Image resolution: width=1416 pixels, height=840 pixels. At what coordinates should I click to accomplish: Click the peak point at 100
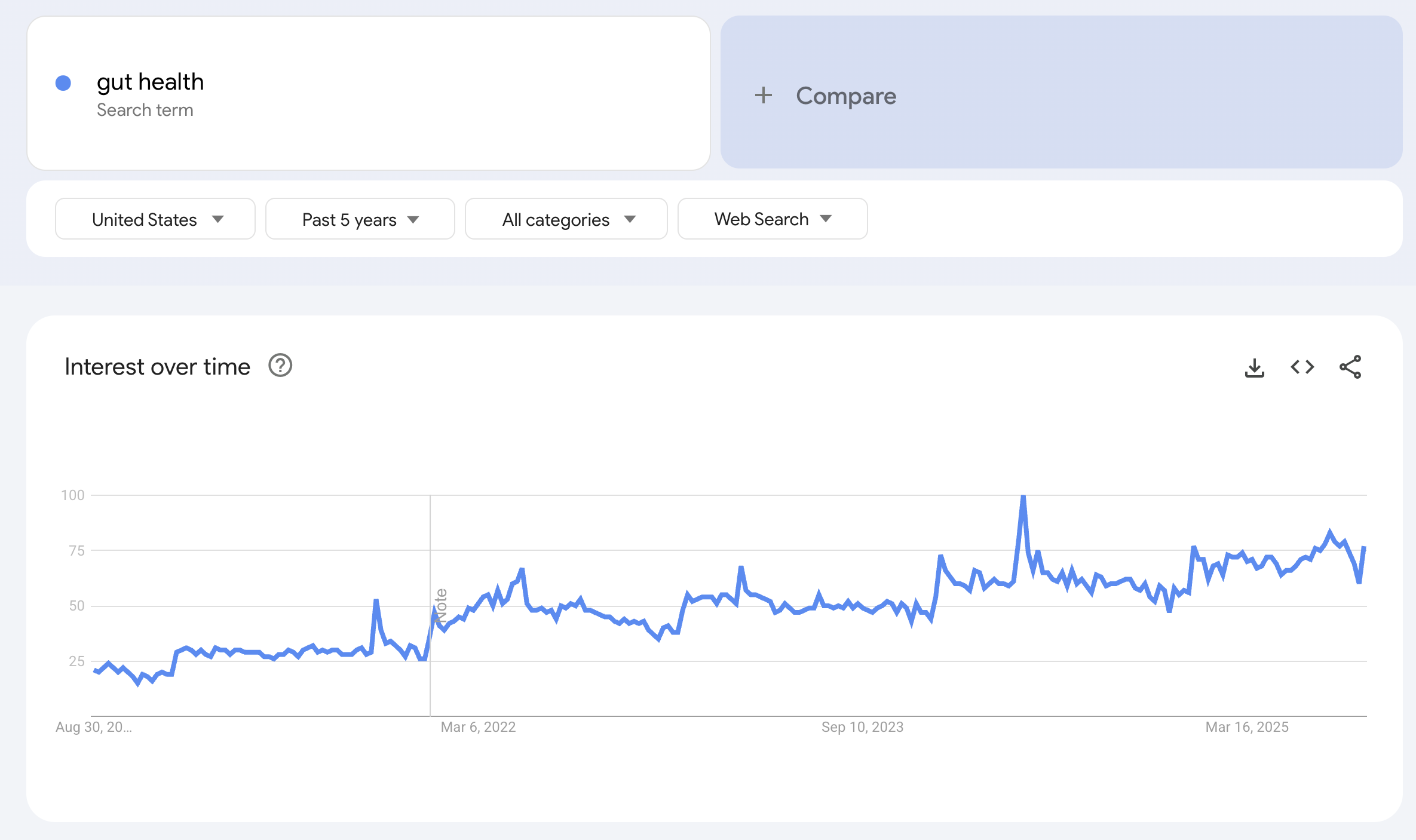1023,496
